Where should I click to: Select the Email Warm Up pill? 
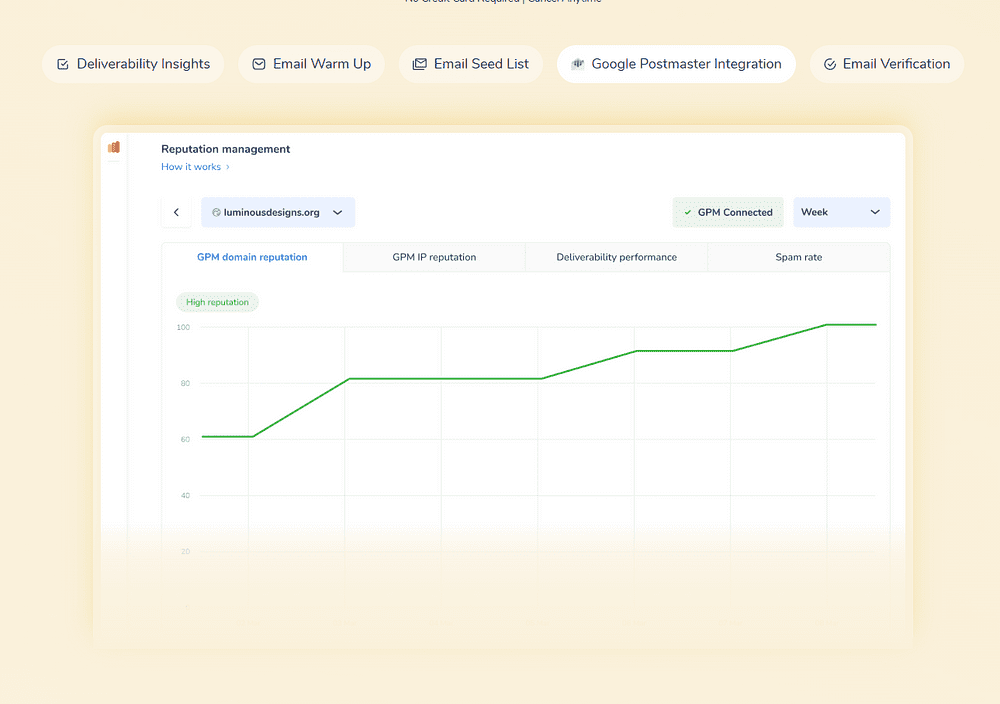(x=311, y=64)
